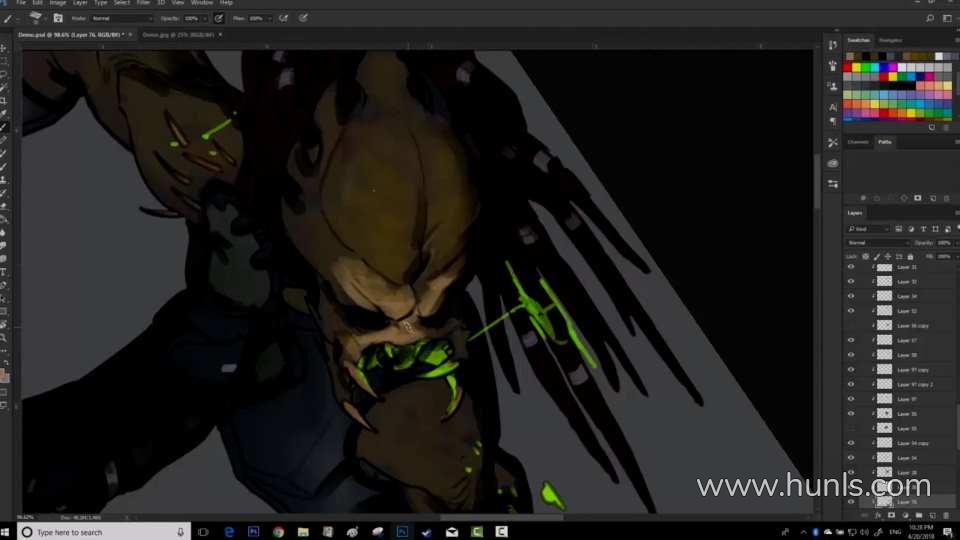The height and width of the screenshot is (540, 960).
Task: Open the Brush Settings panel from options bar
Action: click(58, 18)
